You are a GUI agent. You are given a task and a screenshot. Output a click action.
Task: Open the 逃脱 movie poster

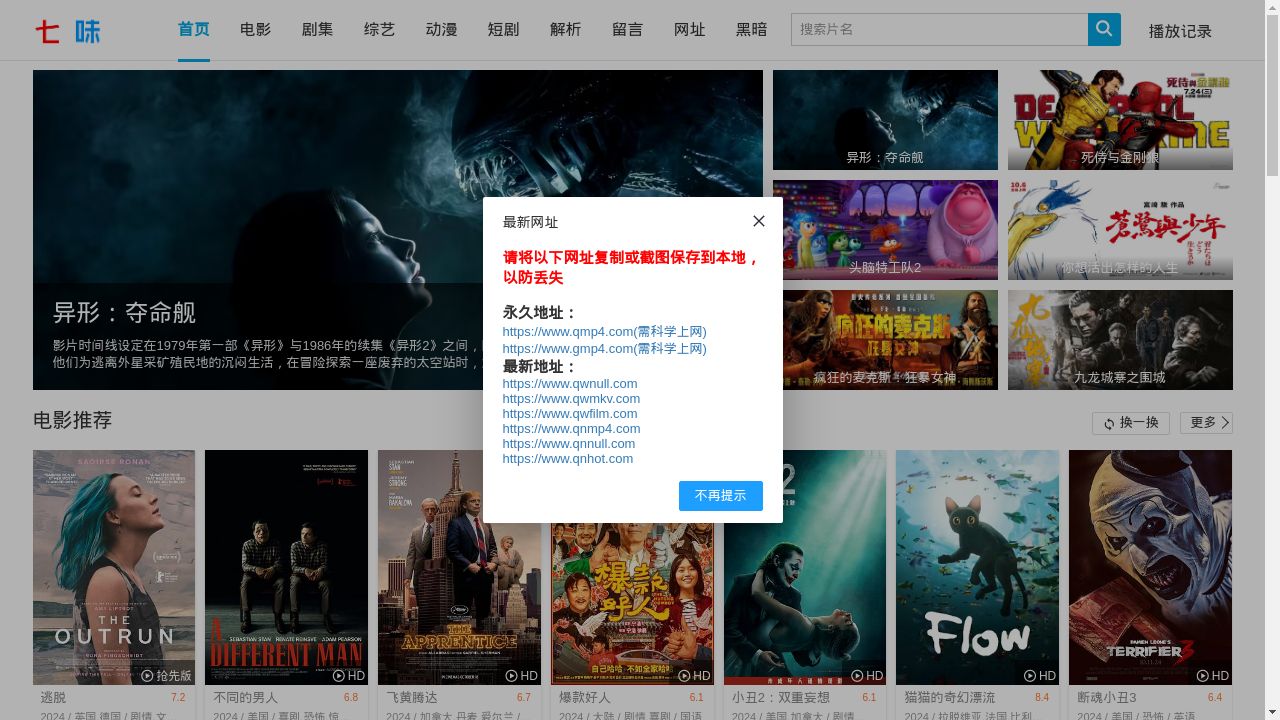coord(114,567)
